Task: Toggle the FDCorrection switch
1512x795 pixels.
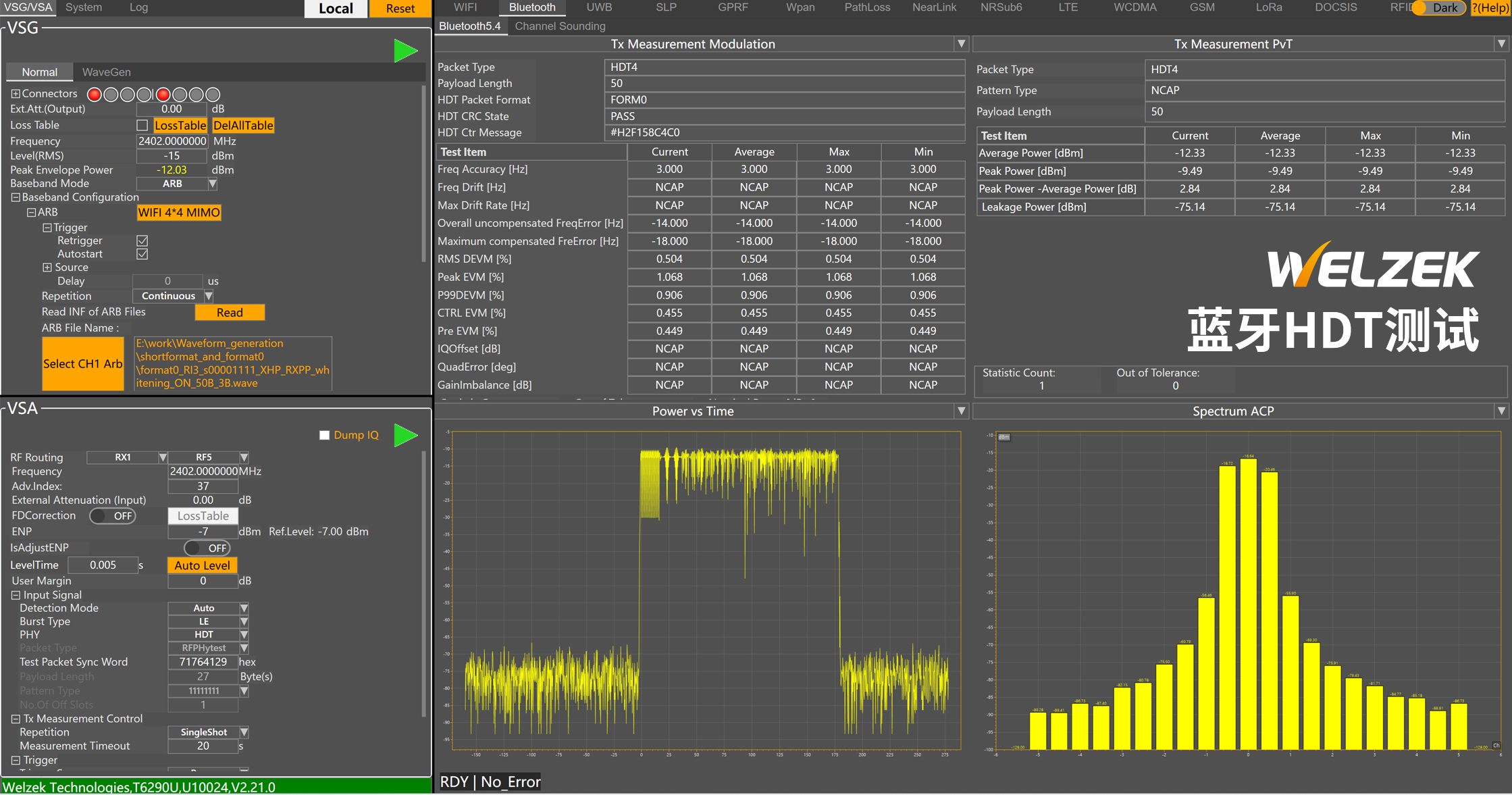Action: point(113,516)
